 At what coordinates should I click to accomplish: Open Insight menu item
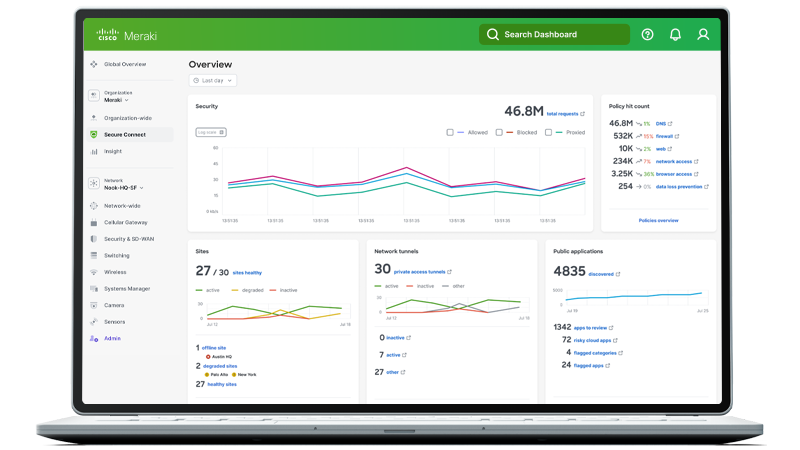click(113, 152)
